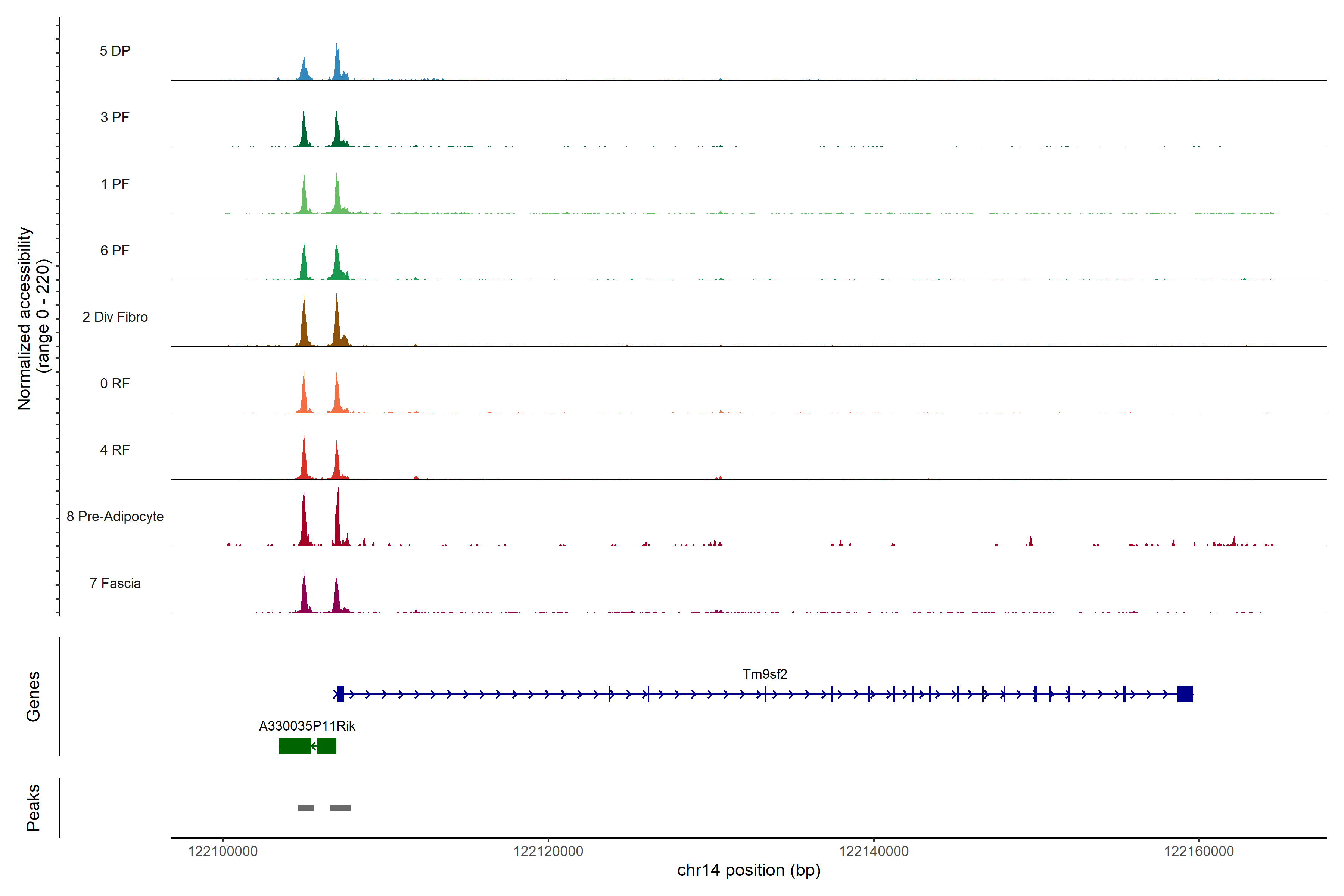Click the 2 Div Fibro track label
1344x896 pixels.
click(x=115, y=317)
